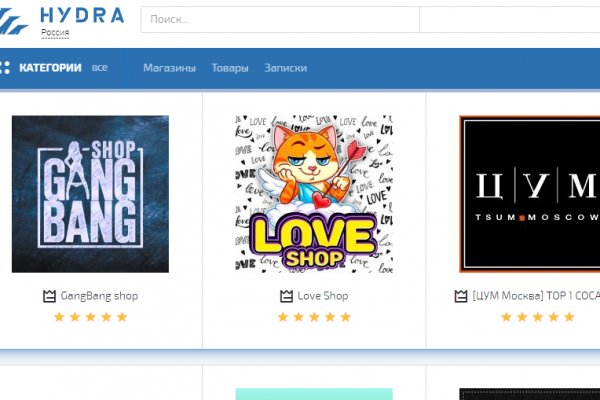Go to the Товары section
The image size is (600, 400).
[230, 68]
